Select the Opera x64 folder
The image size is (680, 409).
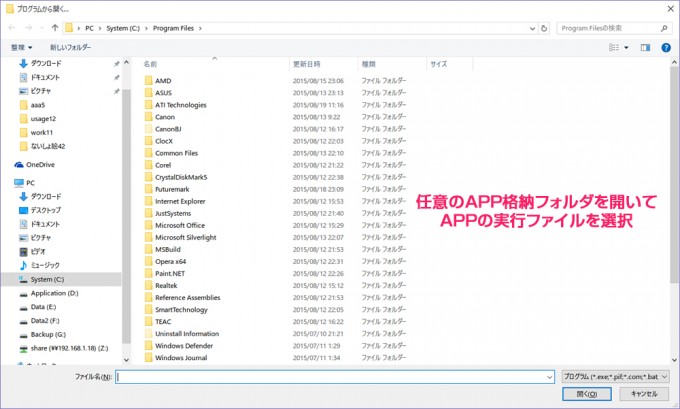click(x=170, y=262)
